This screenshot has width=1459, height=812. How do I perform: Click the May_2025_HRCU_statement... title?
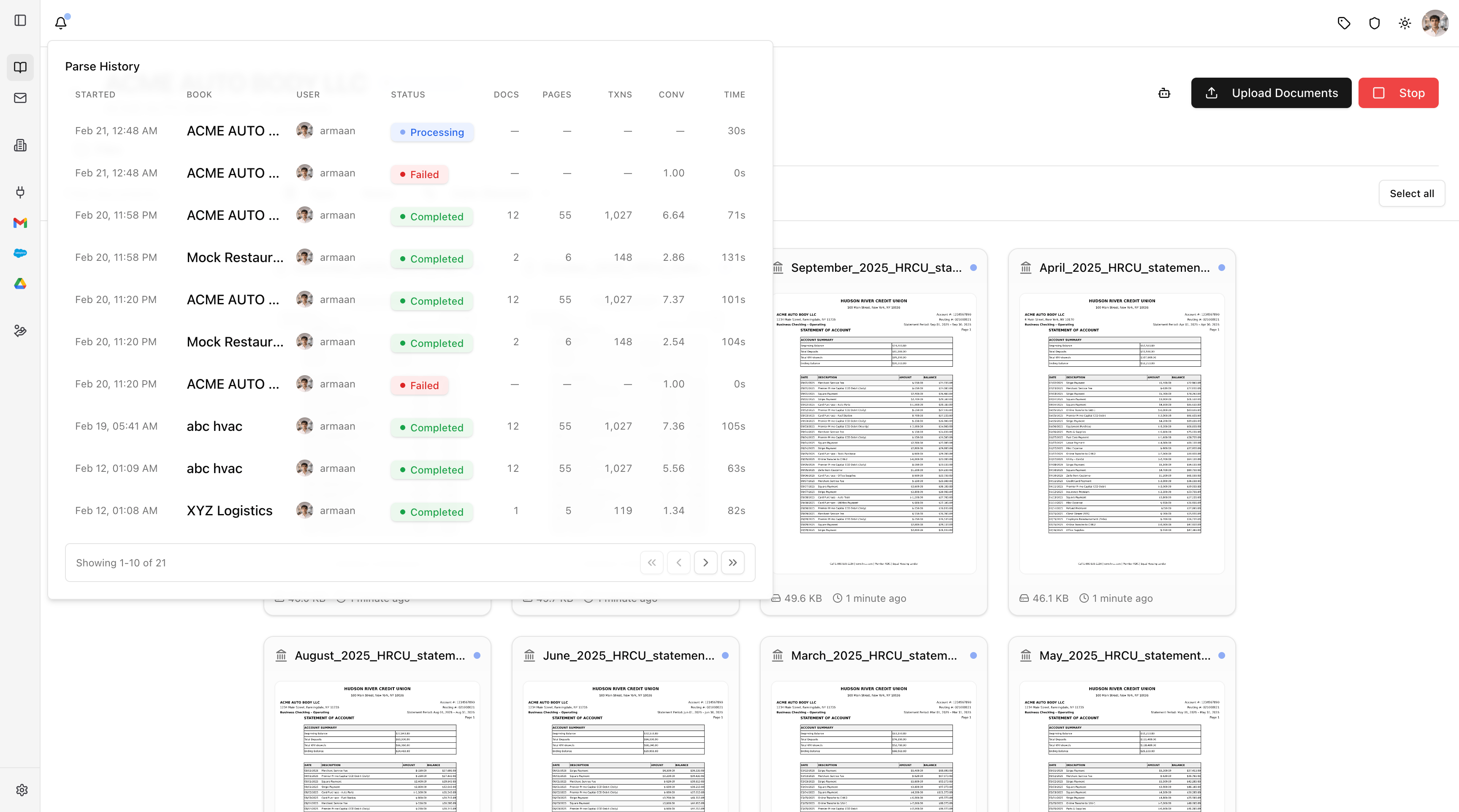(x=1125, y=656)
